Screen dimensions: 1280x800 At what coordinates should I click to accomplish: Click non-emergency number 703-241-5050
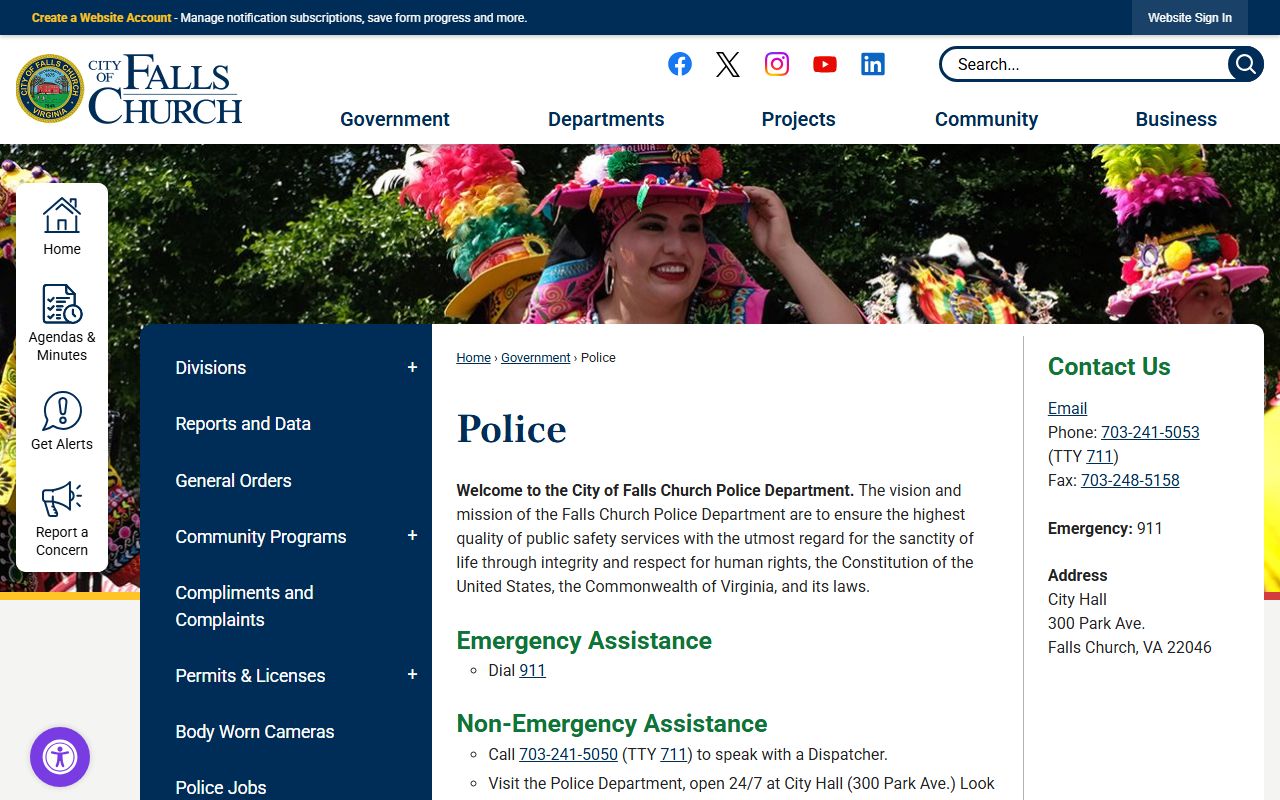pyautogui.click(x=568, y=754)
